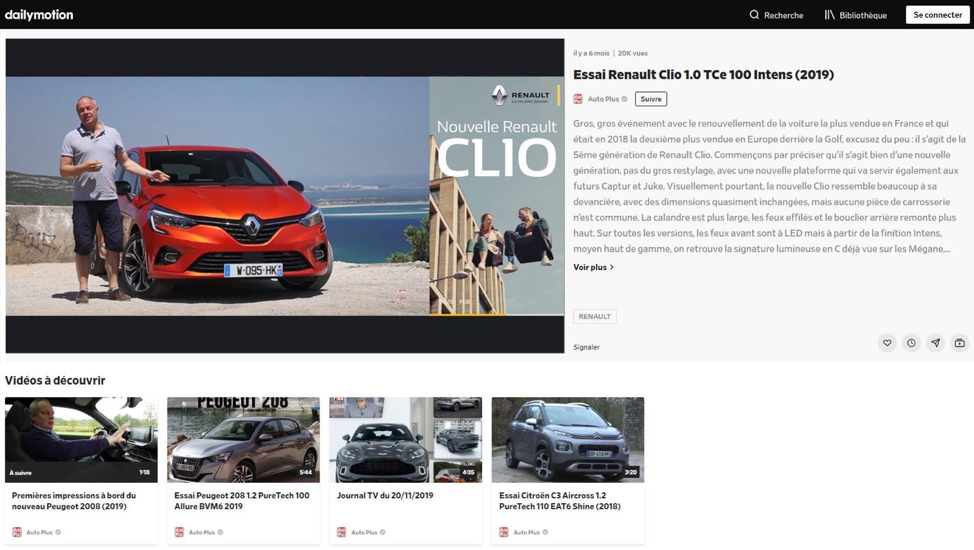Screen dimensions: 974x550
Task: Click the Signaler report link
Action: 586,347
